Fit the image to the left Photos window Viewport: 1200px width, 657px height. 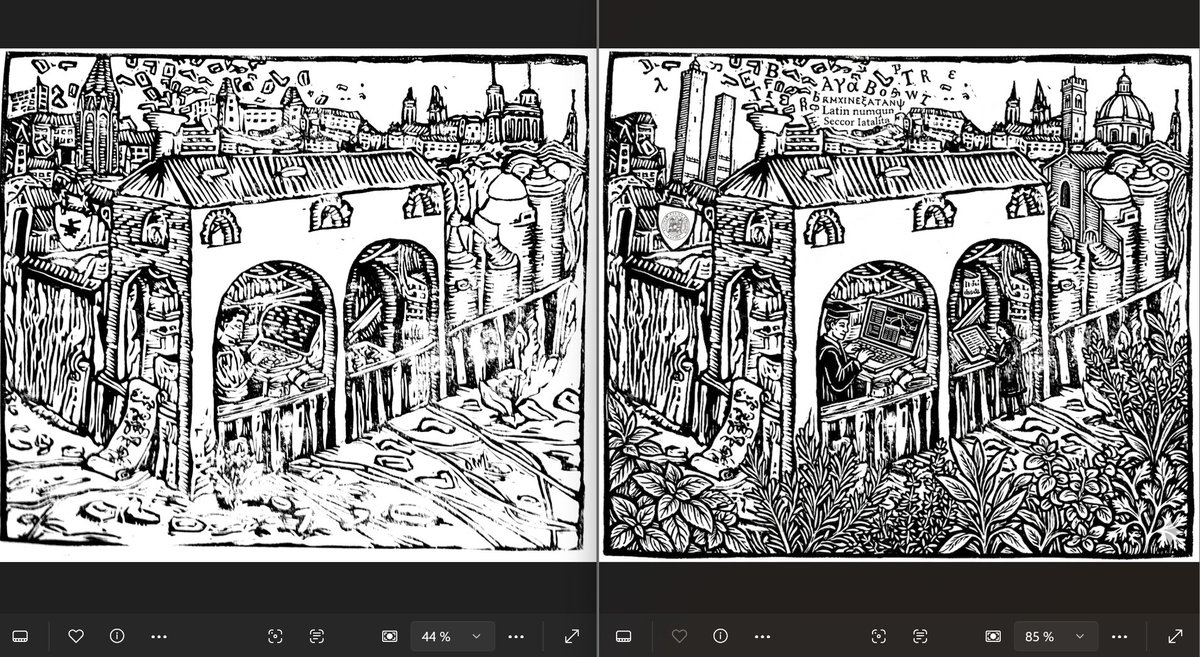pyautogui.click(x=390, y=636)
